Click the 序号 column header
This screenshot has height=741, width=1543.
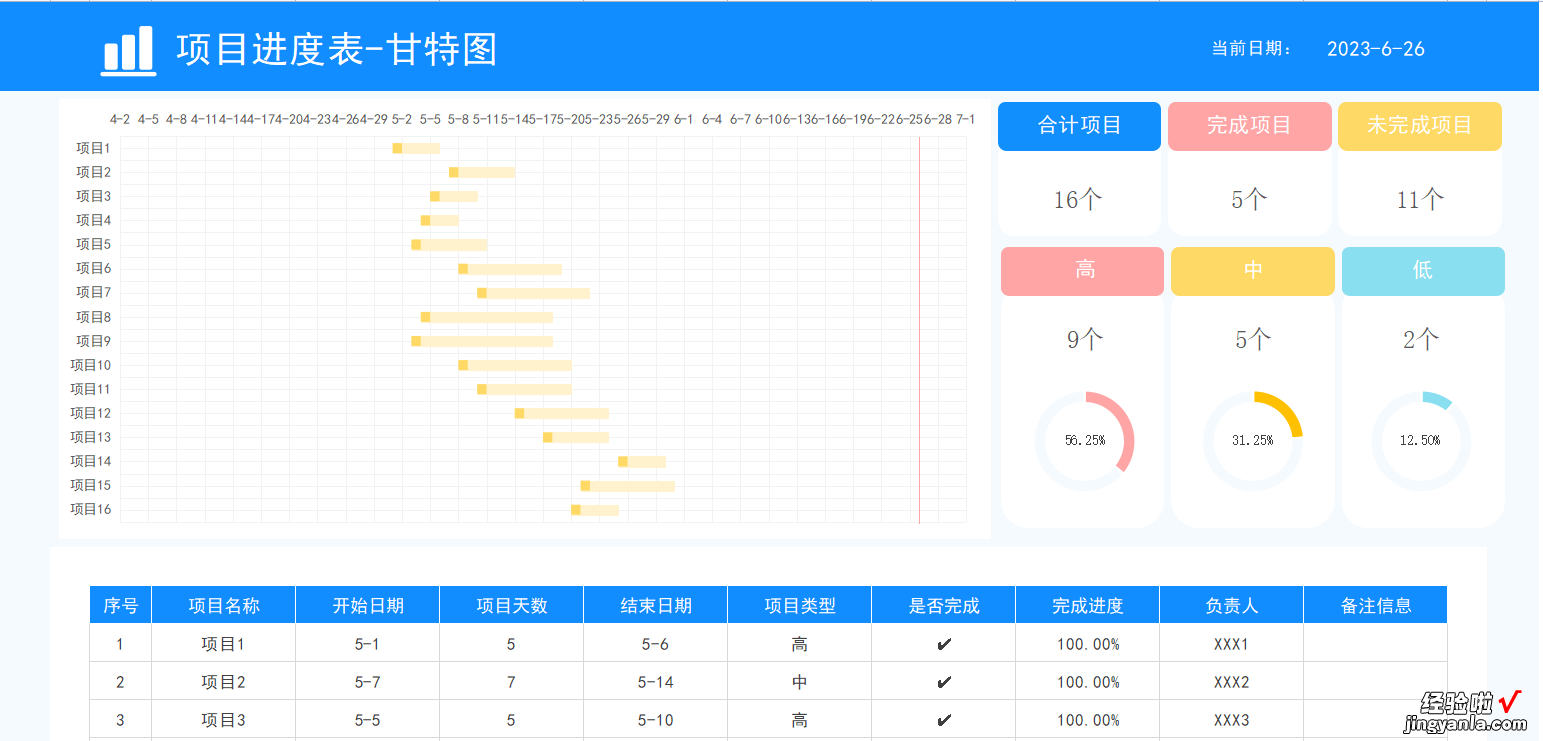coord(121,605)
